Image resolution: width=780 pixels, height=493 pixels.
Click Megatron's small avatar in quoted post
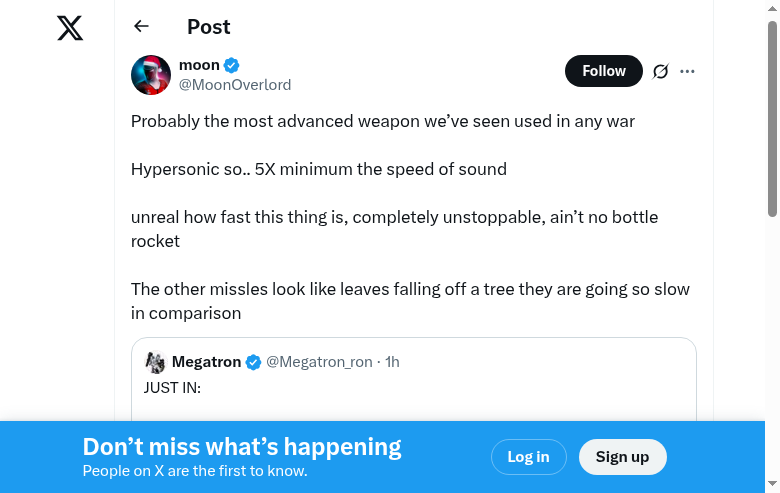[x=155, y=362]
